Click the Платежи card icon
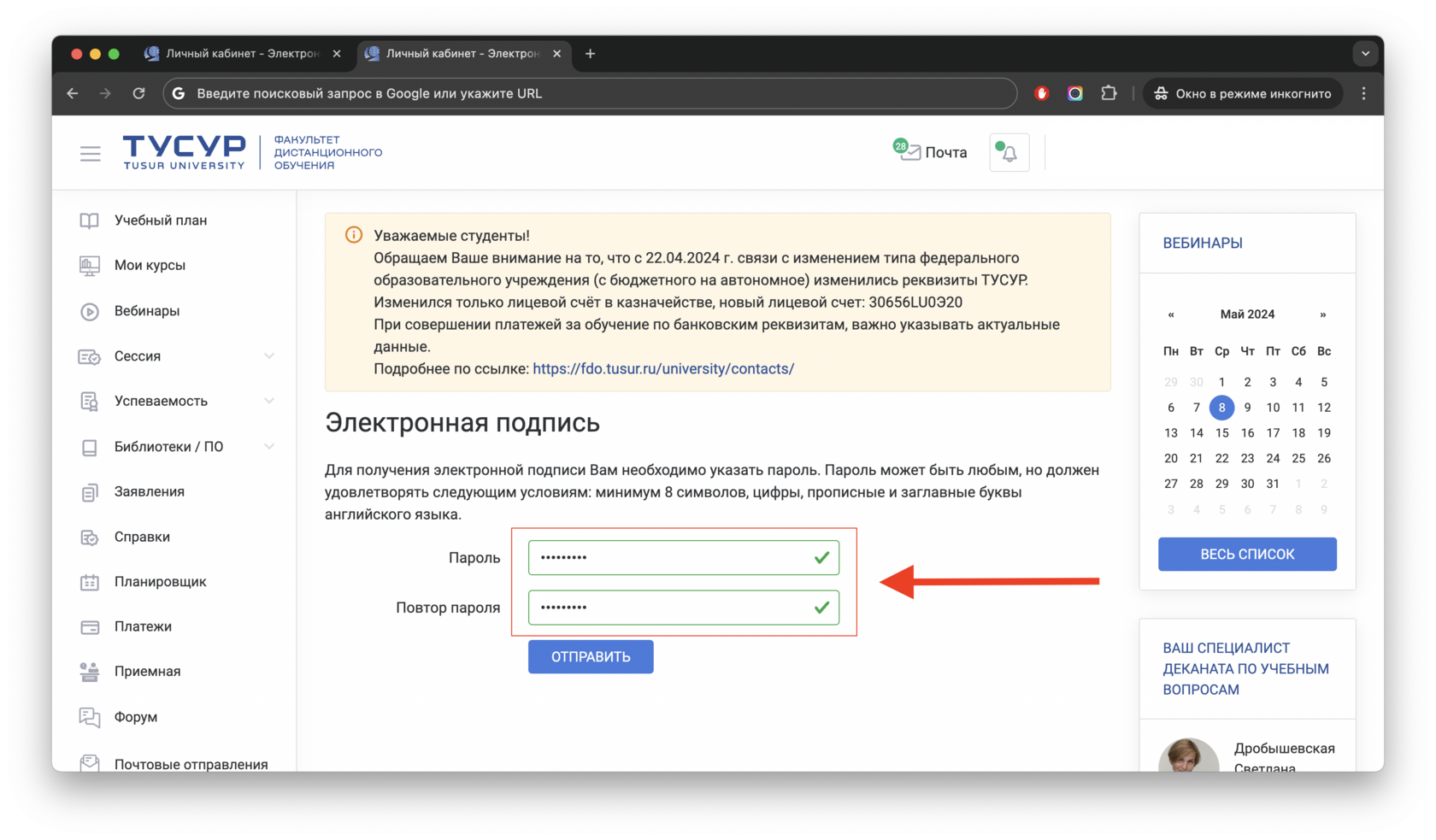The width and height of the screenshot is (1436, 840). [90, 626]
